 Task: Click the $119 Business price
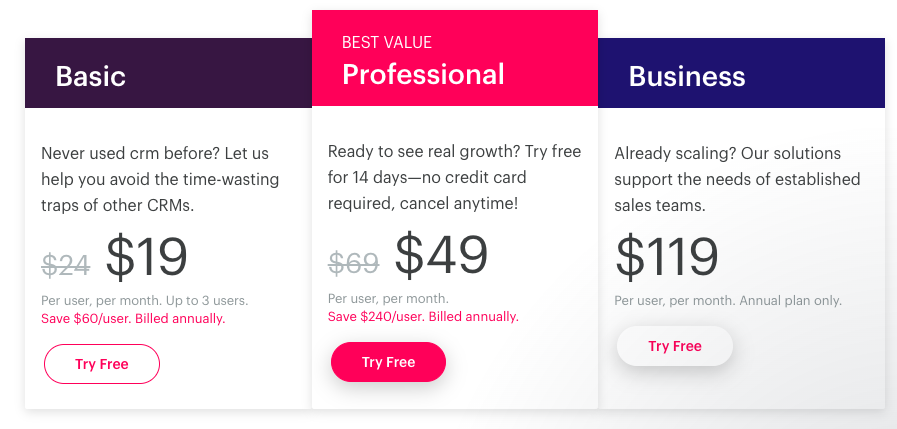click(666, 257)
